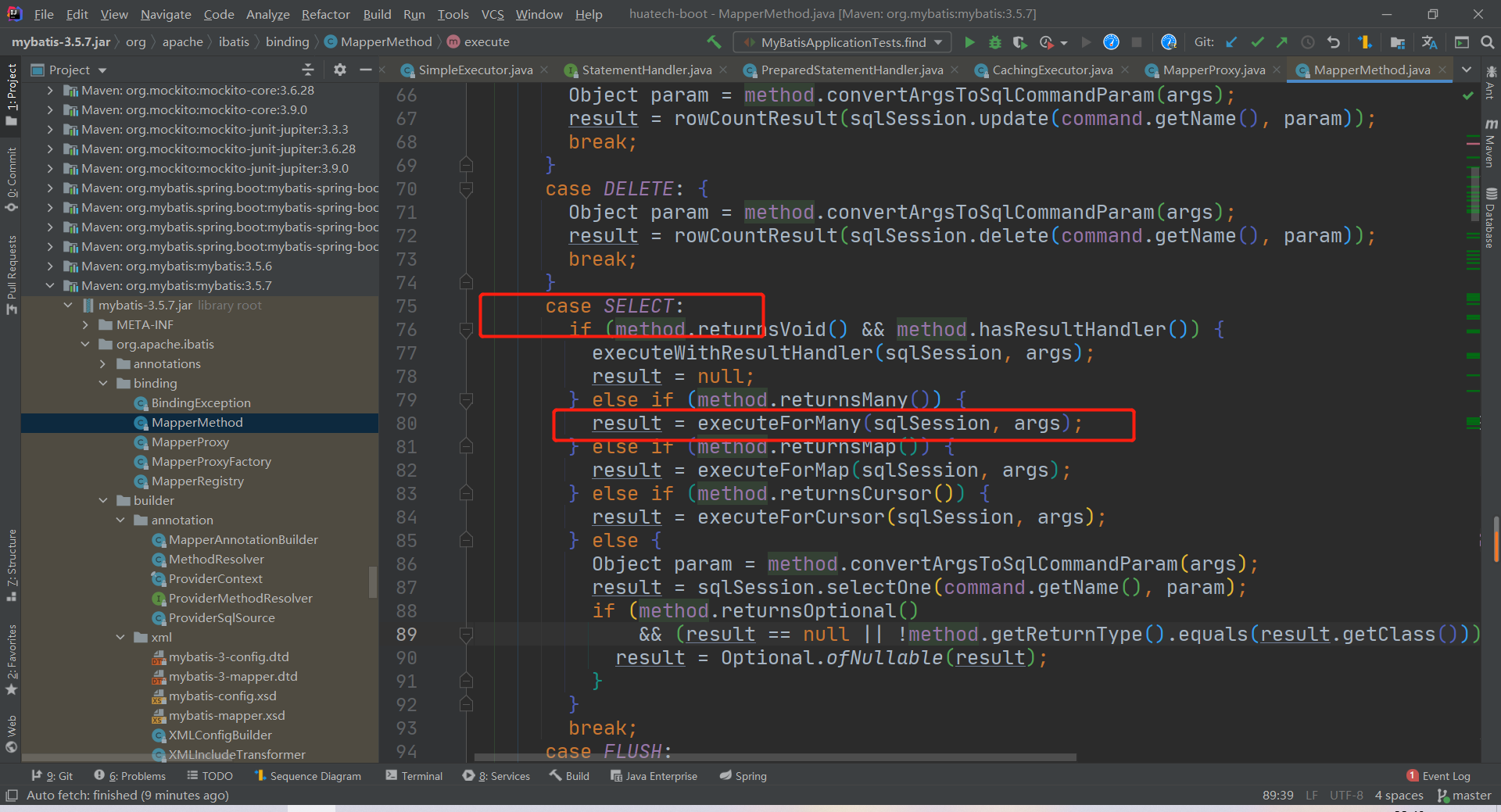The image size is (1501, 812).
Task: Git update project blue arrow
Action: tap(1231, 42)
